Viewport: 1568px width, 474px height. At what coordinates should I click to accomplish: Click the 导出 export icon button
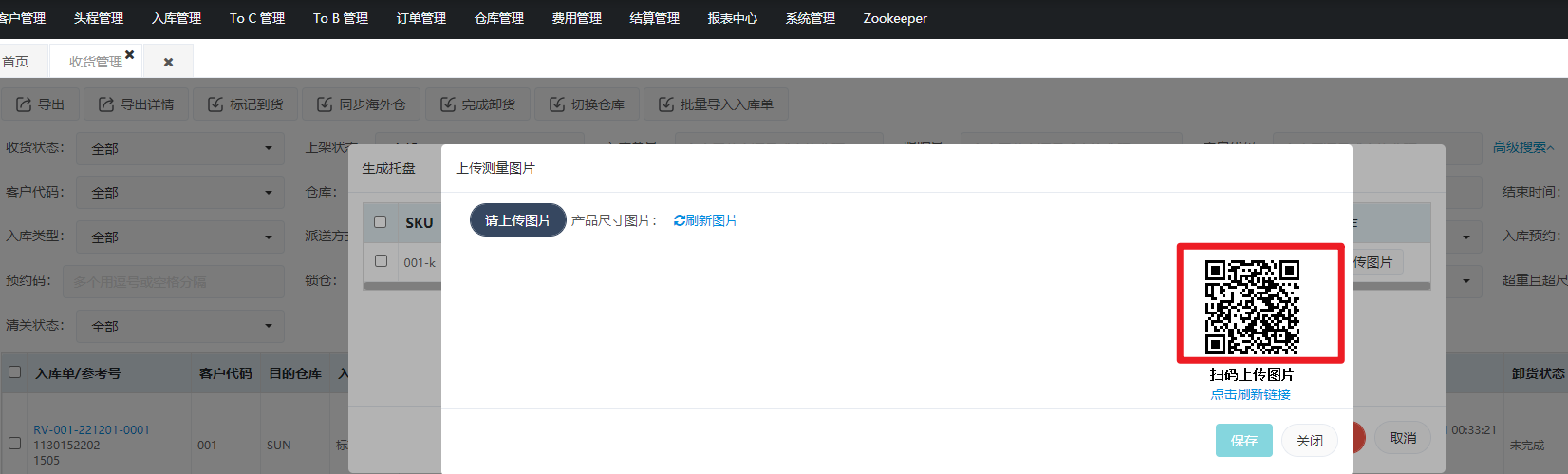(x=40, y=104)
